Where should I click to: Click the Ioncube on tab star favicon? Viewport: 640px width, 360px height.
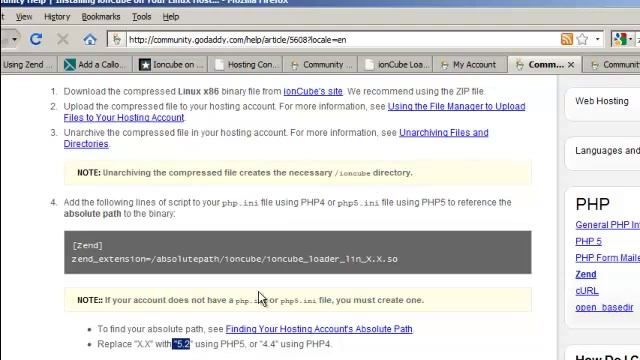145,64
